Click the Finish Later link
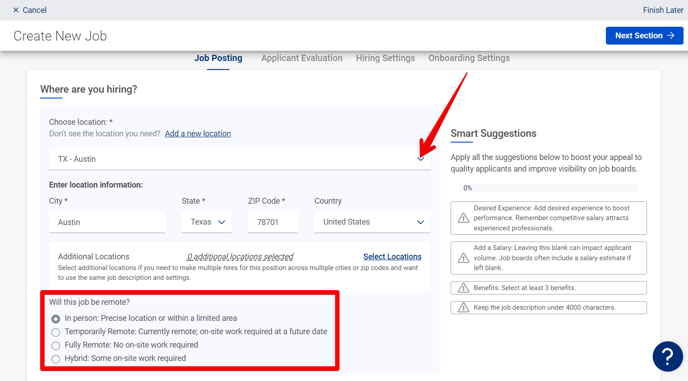This screenshot has width=688, height=381. (x=663, y=10)
